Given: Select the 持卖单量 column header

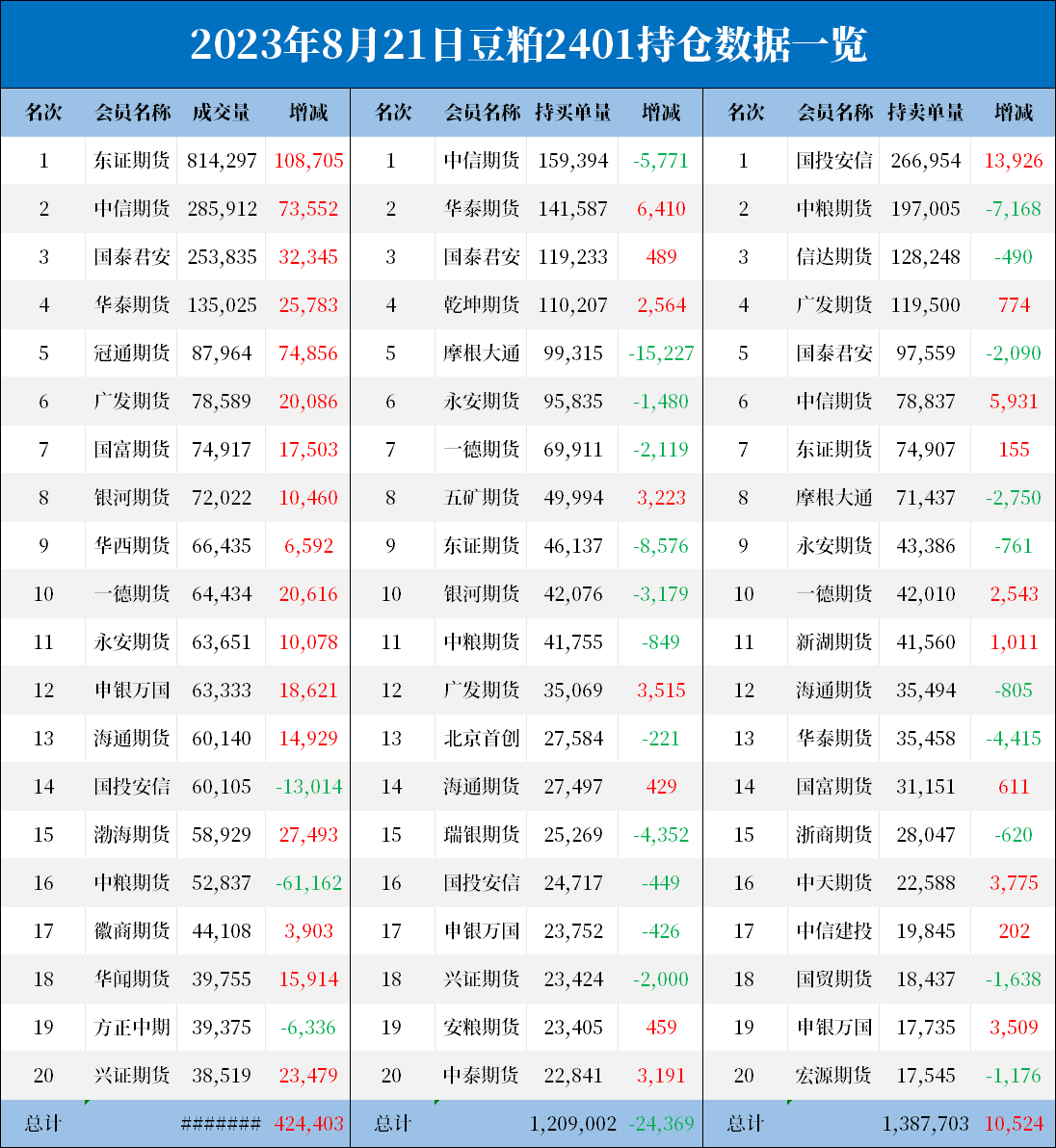Looking at the screenshot, I should (926, 112).
